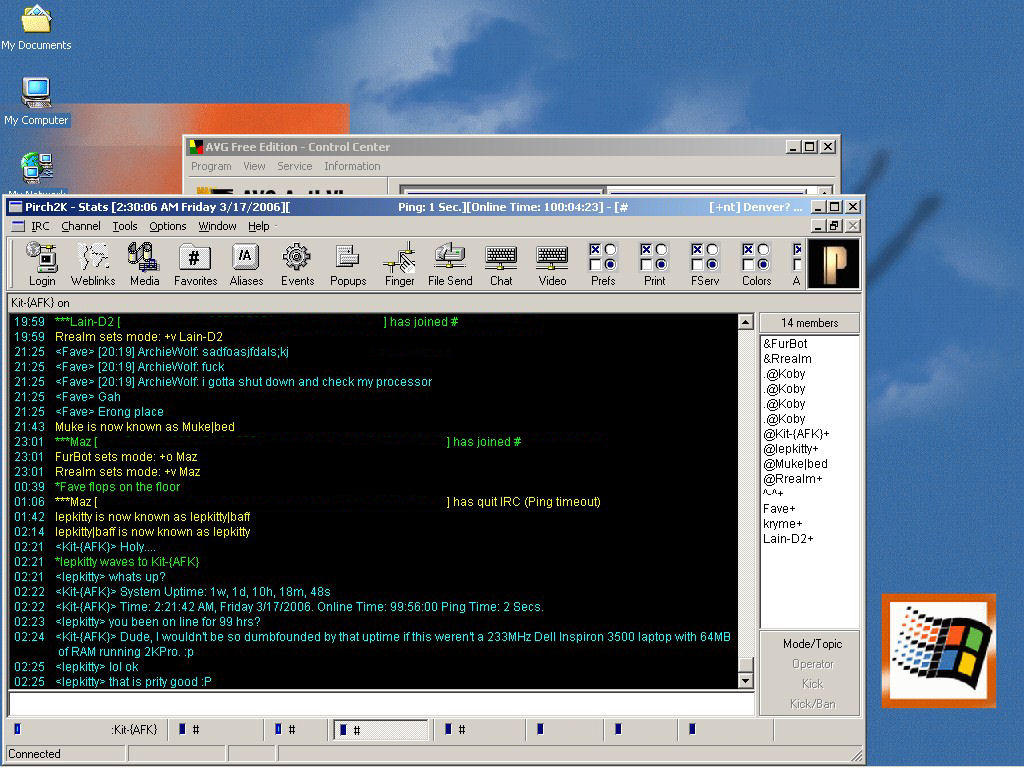1024x768 pixels.
Task: Show the Favorites channel list
Action: pyautogui.click(x=195, y=265)
